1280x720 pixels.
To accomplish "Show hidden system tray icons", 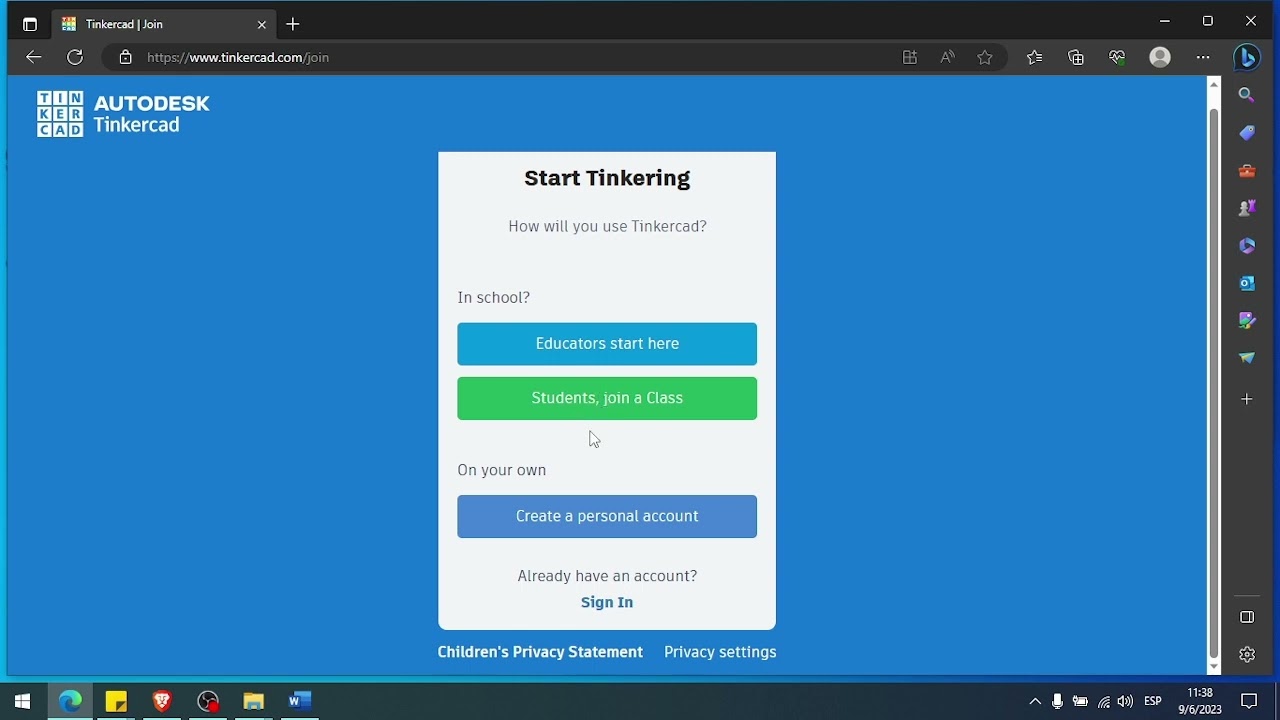I will pyautogui.click(x=1035, y=701).
